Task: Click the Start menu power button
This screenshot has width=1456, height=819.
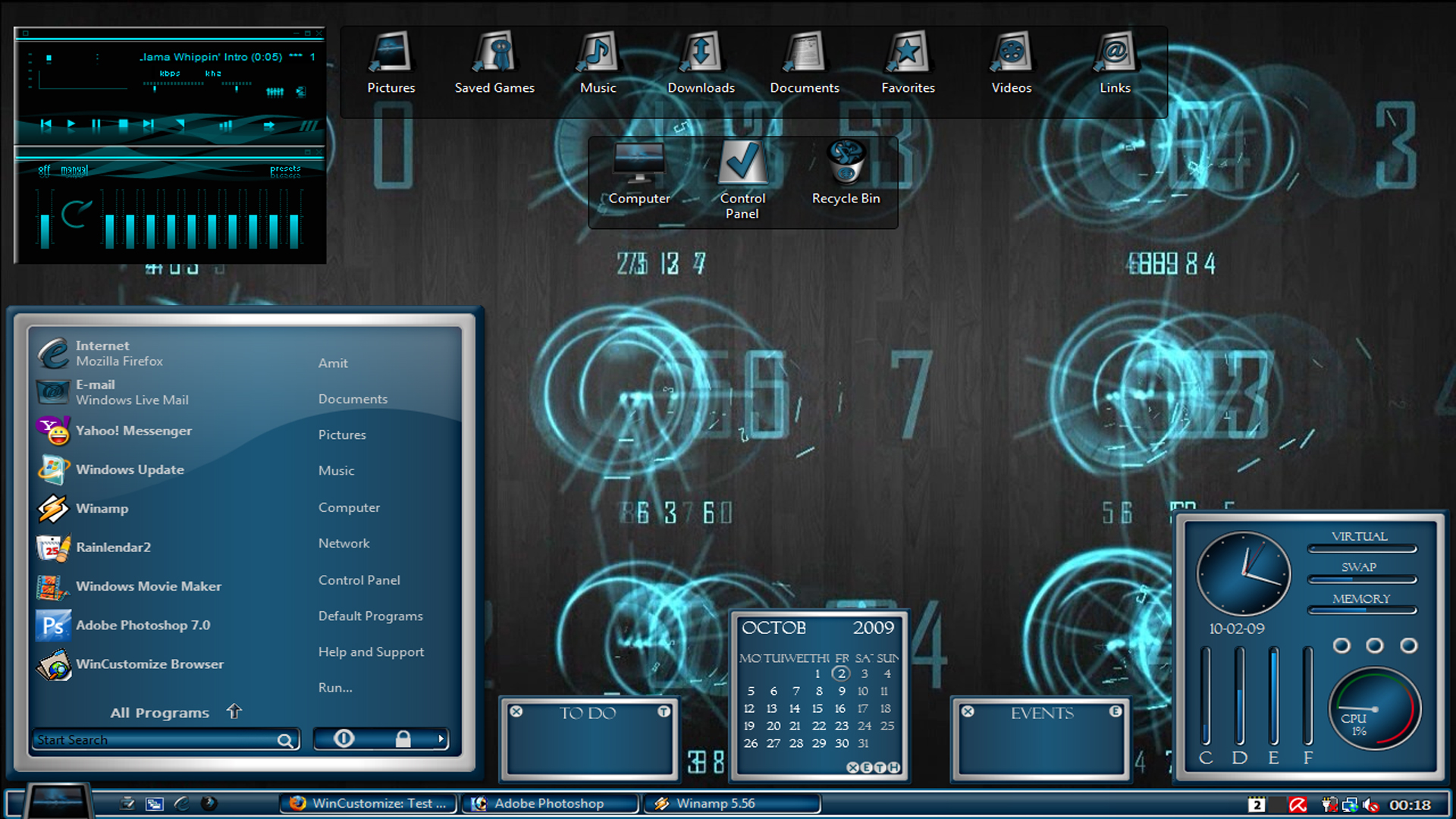Action: (344, 739)
